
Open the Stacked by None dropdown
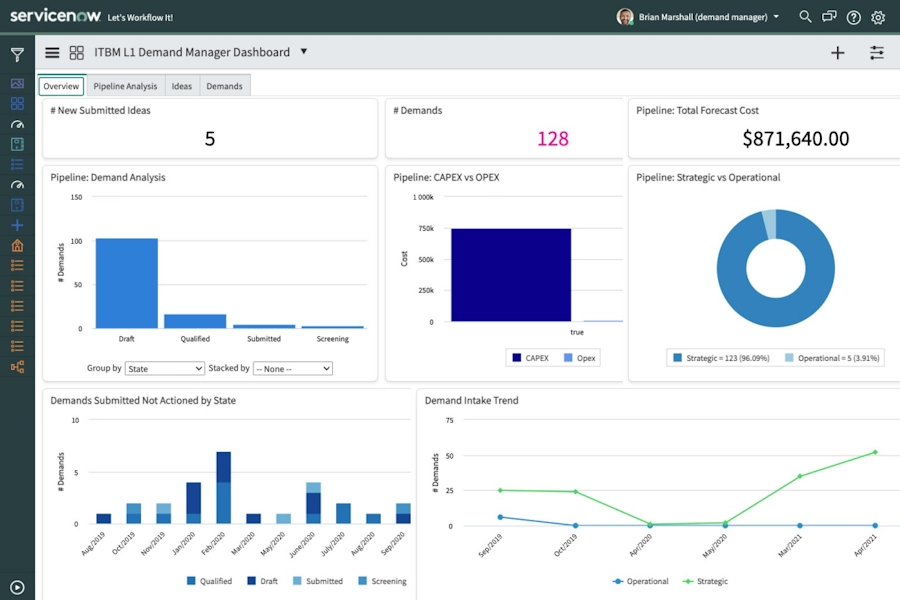coord(291,368)
